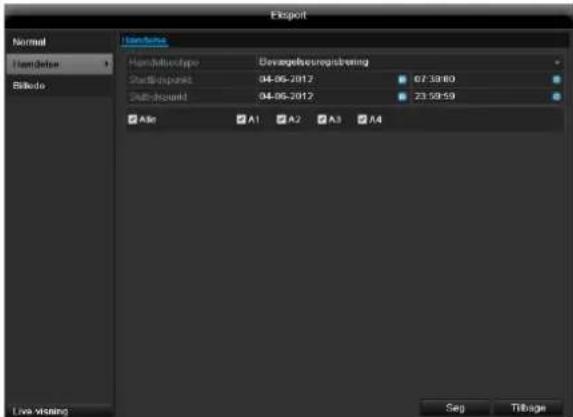Open clock icon beside end time 23:59:59
Image resolution: width=573 pixels, height=417 pixels.
[x=556, y=96]
